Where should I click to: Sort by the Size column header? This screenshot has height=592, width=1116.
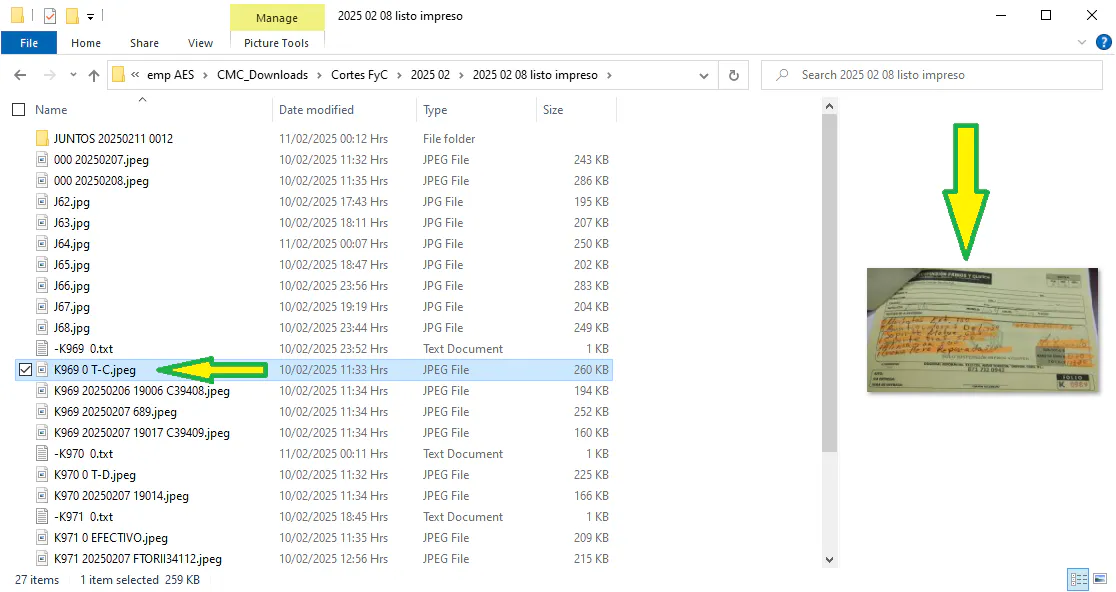[553, 110]
